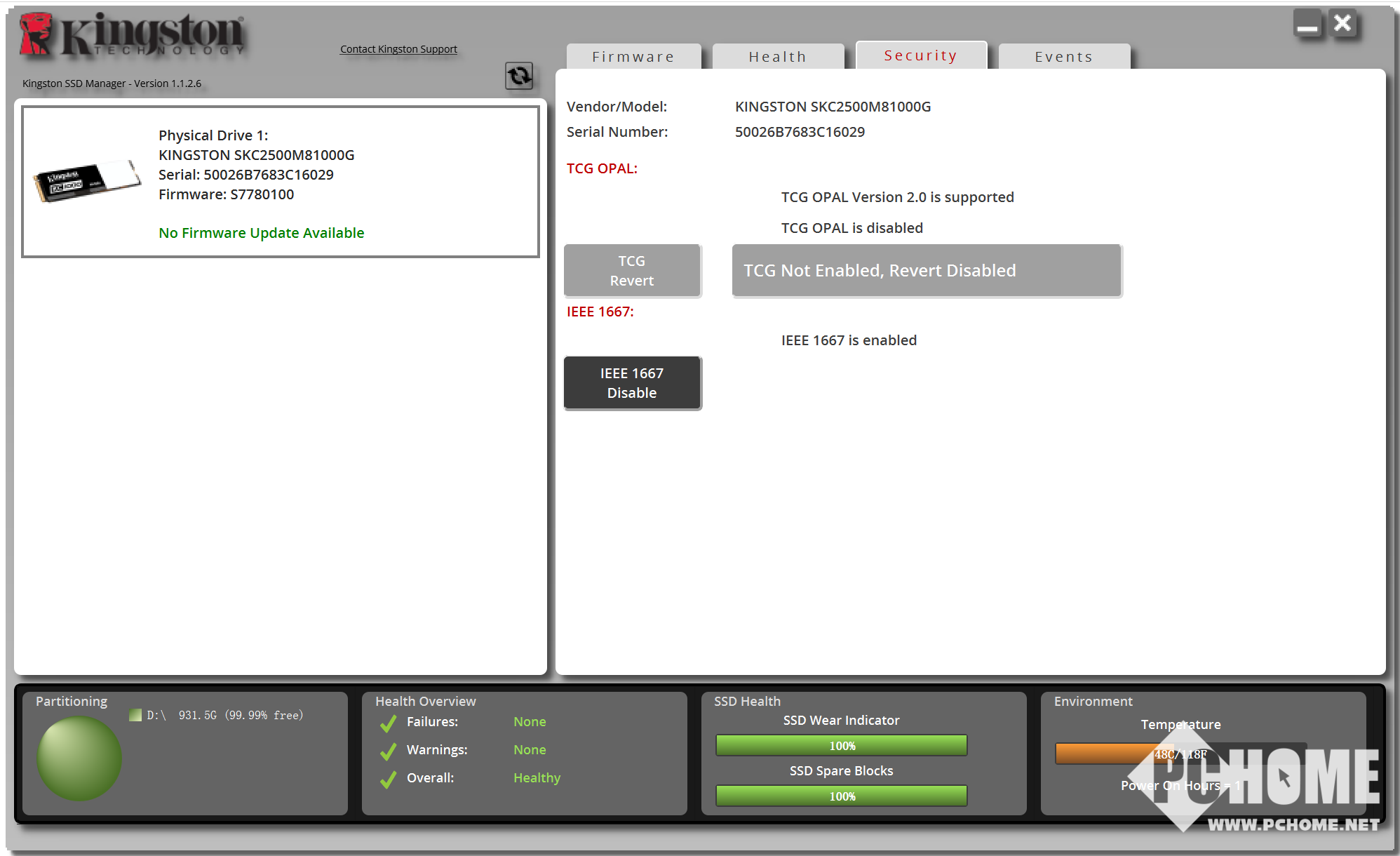Click the TCG Revert button
Screen dimensions: 1400x856
pos(632,270)
